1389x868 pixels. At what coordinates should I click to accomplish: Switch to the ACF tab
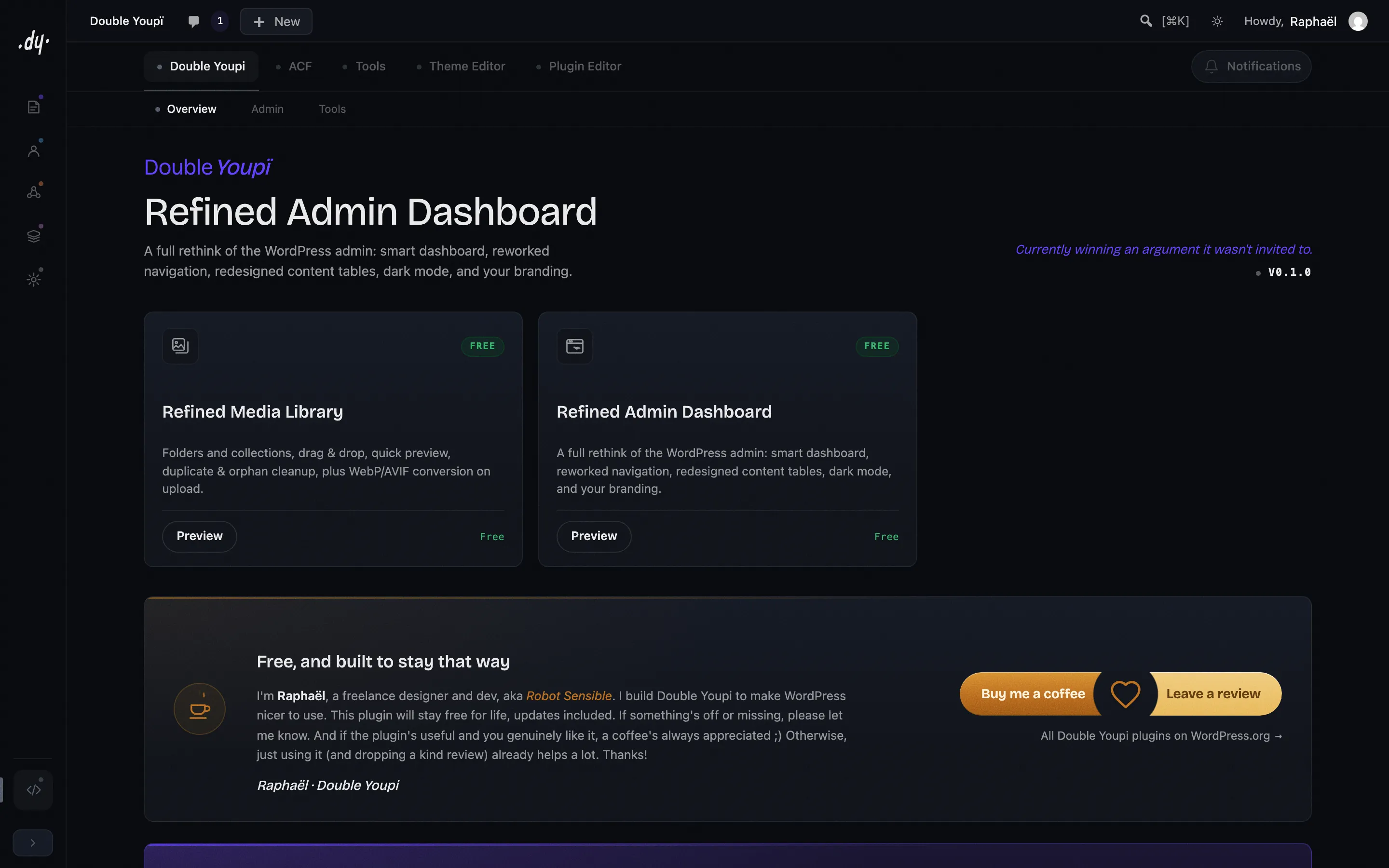[x=294, y=67]
